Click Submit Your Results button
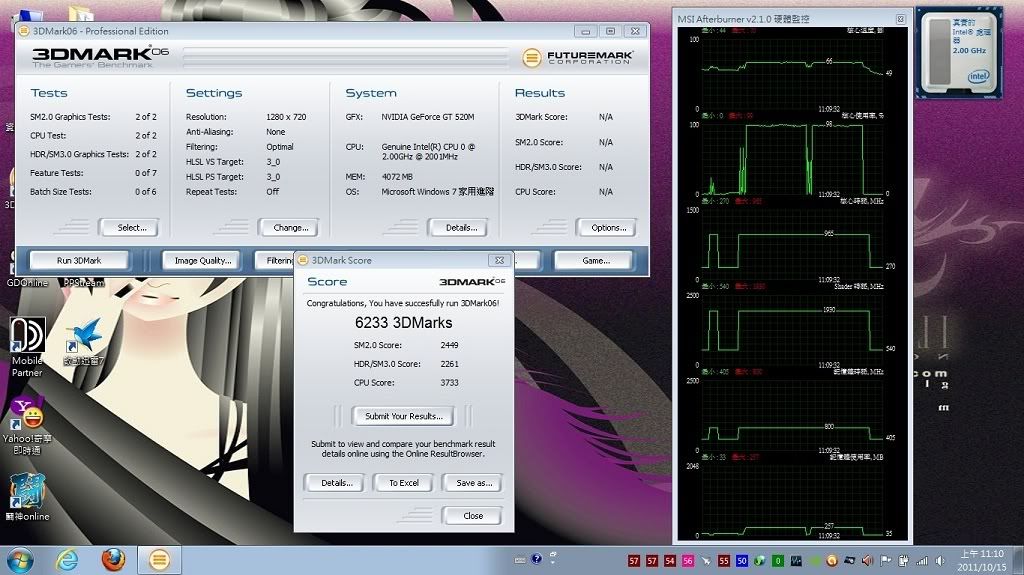1024x575 pixels. tap(403, 416)
